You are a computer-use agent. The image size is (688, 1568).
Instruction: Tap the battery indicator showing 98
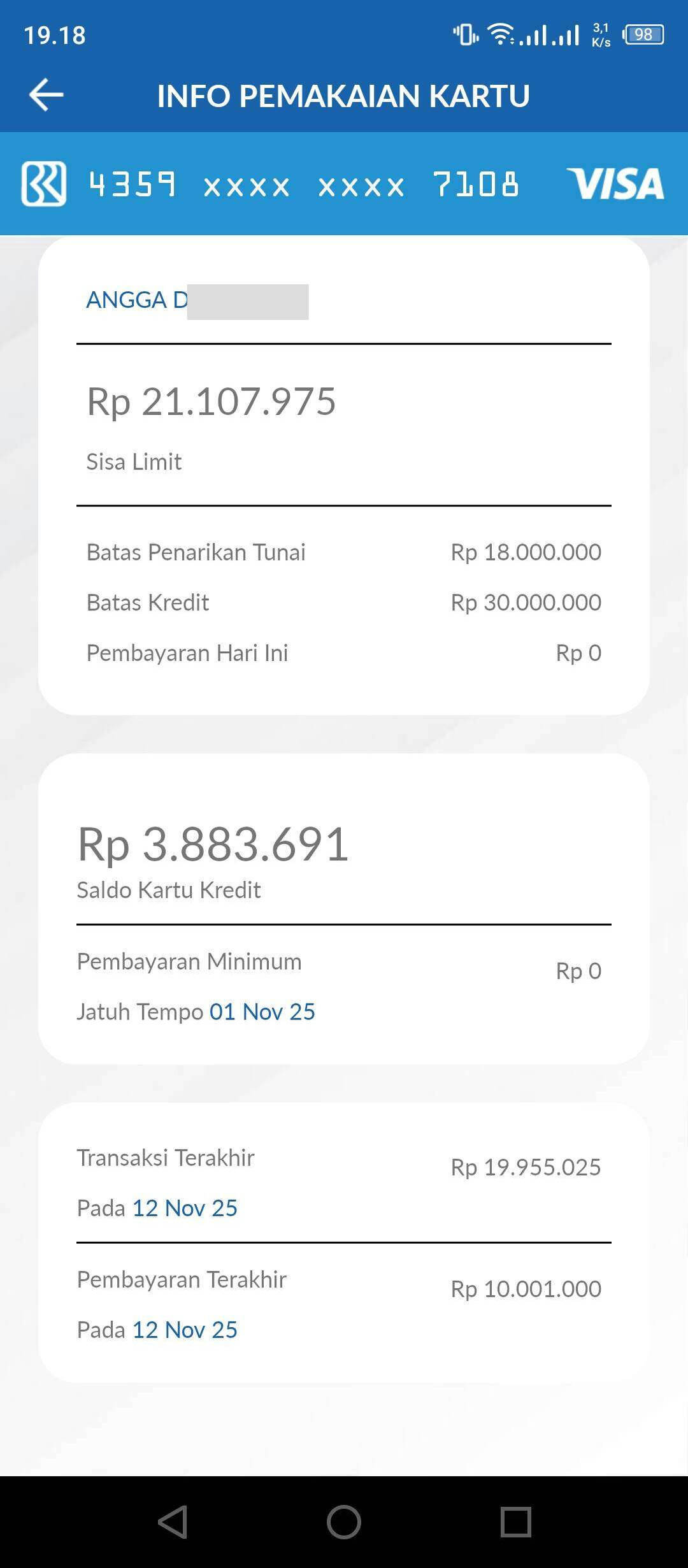pyautogui.click(x=643, y=34)
